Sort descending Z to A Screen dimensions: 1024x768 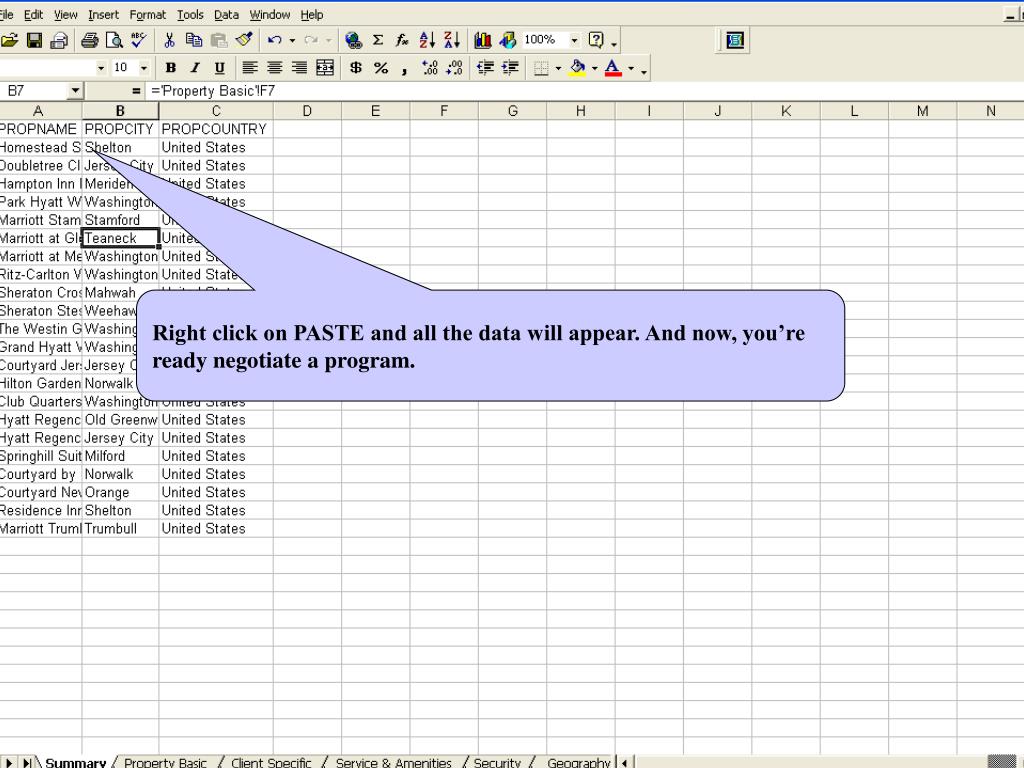(x=452, y=40)
